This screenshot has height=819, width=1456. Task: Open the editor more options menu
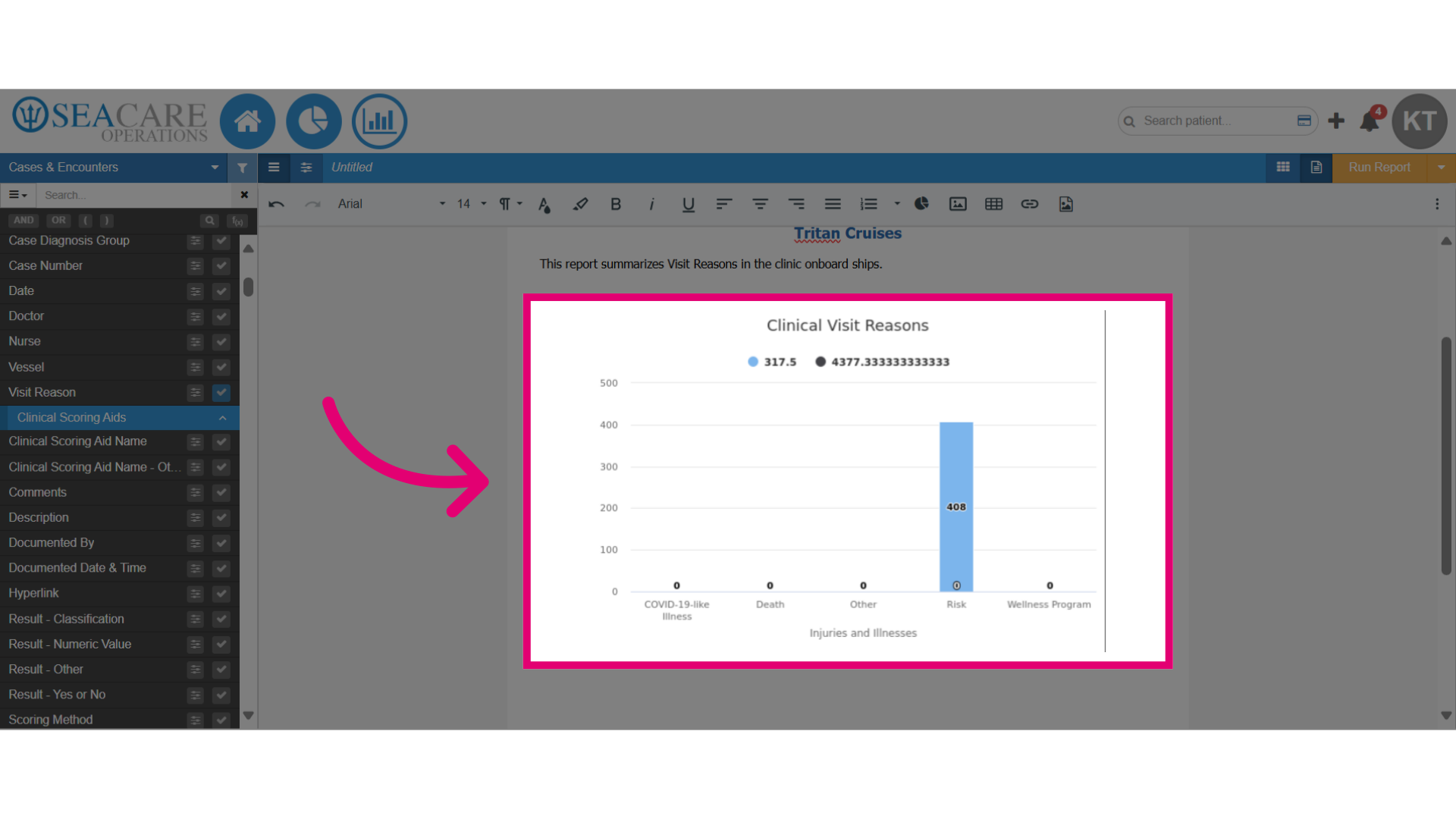1437,204
